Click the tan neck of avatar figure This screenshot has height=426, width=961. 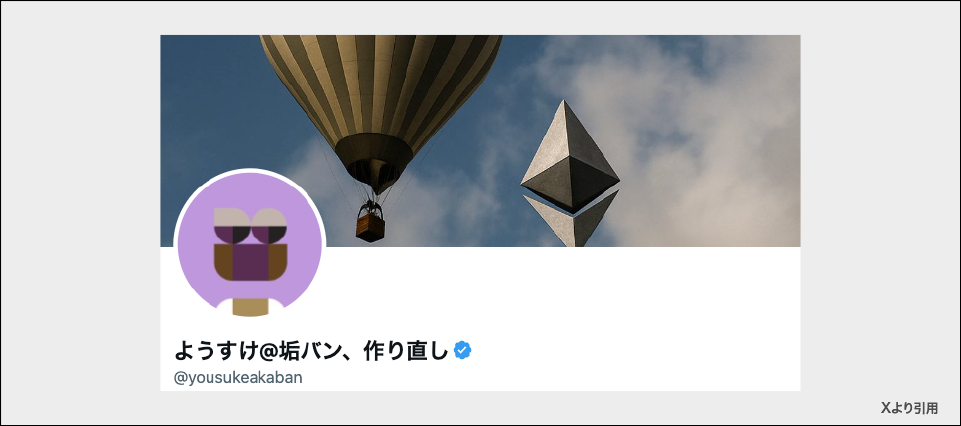pyautogui.click(x=250, y=306)
